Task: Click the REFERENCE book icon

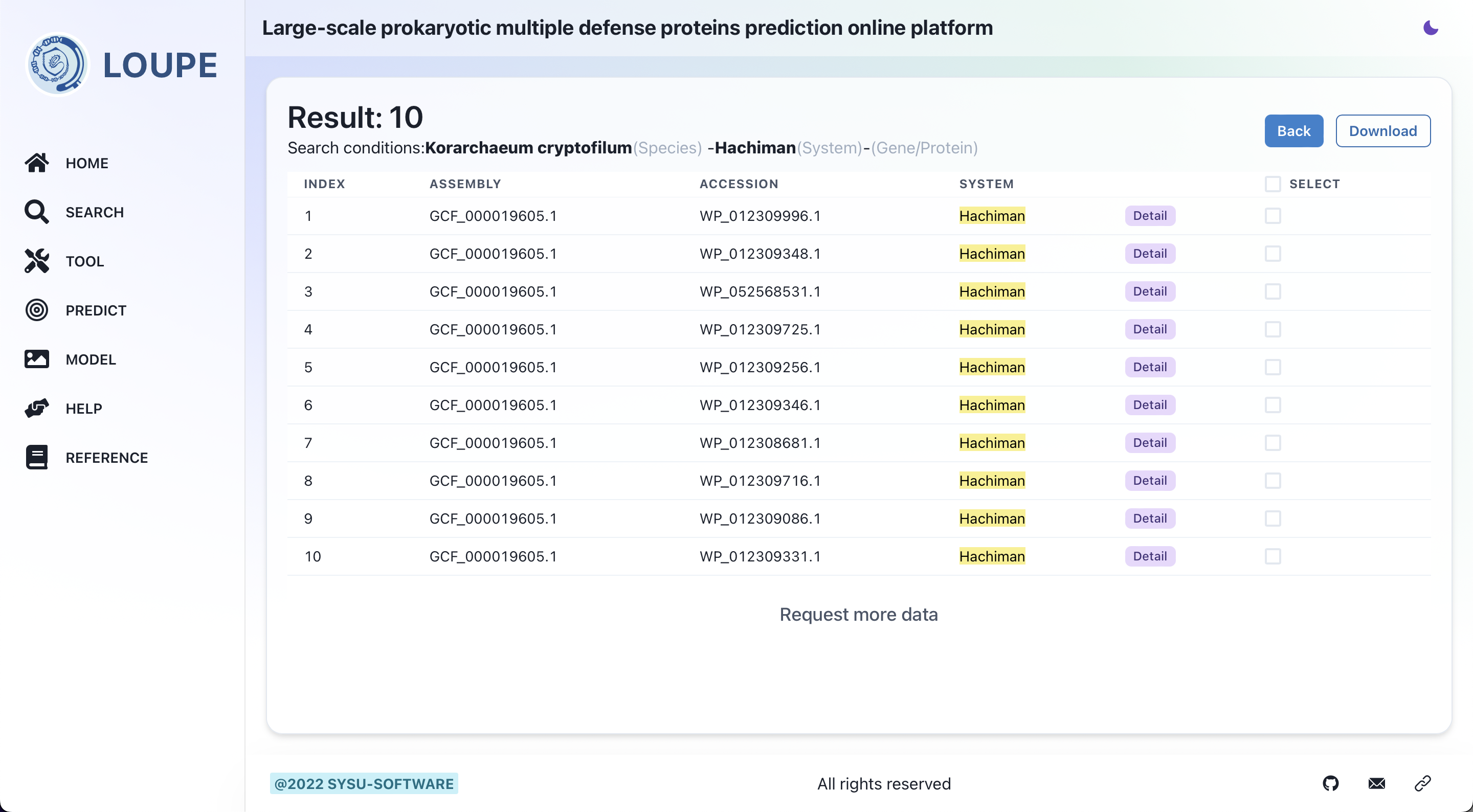Action: (37, 458)
